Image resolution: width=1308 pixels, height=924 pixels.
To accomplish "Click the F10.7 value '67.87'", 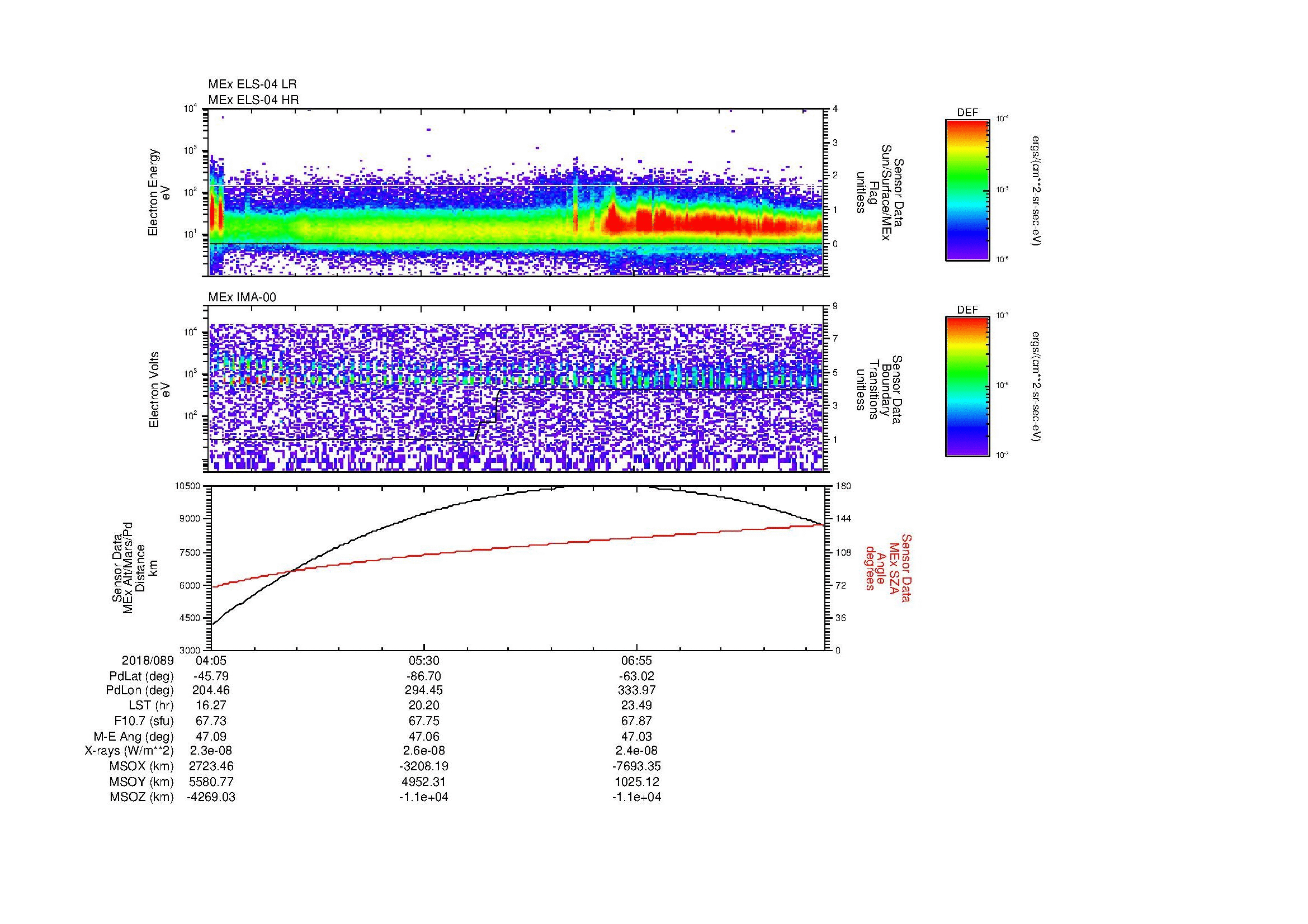I will coord(637,721).
